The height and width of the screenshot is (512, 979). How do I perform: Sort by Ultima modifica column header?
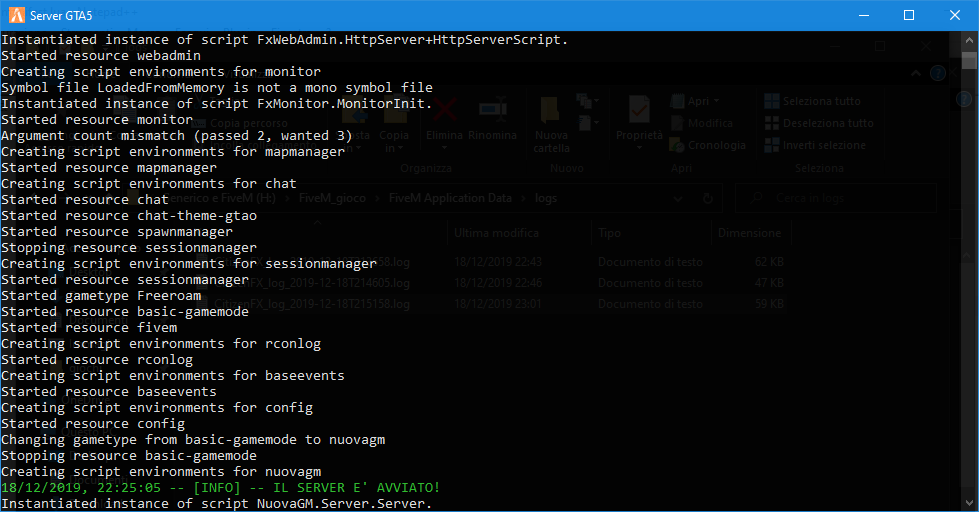(496, 233)
